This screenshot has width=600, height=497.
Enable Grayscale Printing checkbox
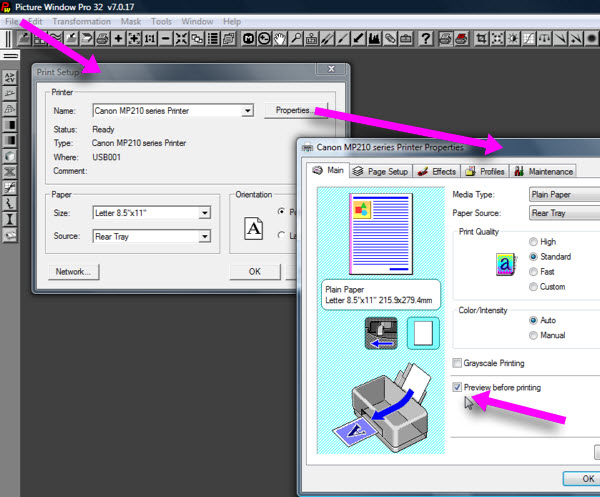click(457, 363)
